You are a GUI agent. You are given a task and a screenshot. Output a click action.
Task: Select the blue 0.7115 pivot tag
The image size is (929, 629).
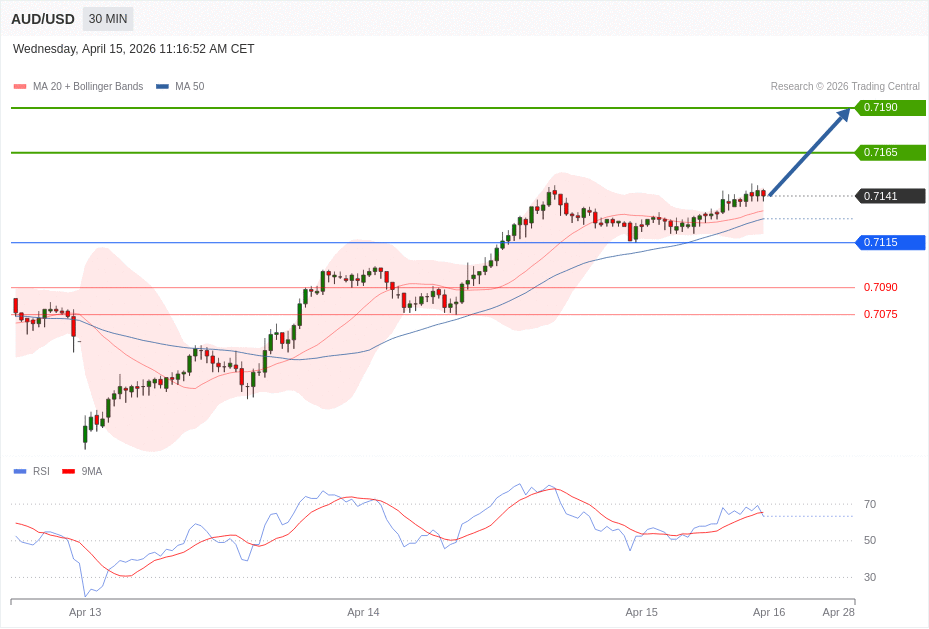[x=890, y=243]
